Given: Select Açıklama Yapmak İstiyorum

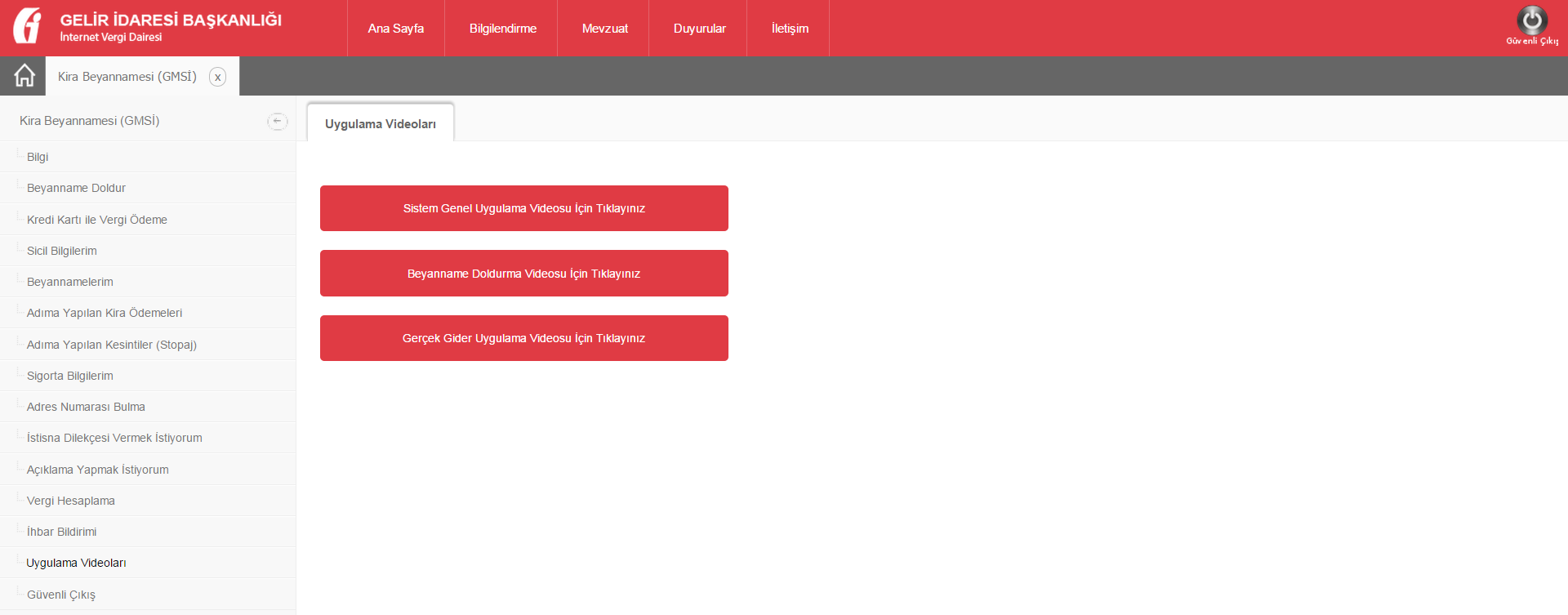Looking at the screenshot, I should [148, 470].
